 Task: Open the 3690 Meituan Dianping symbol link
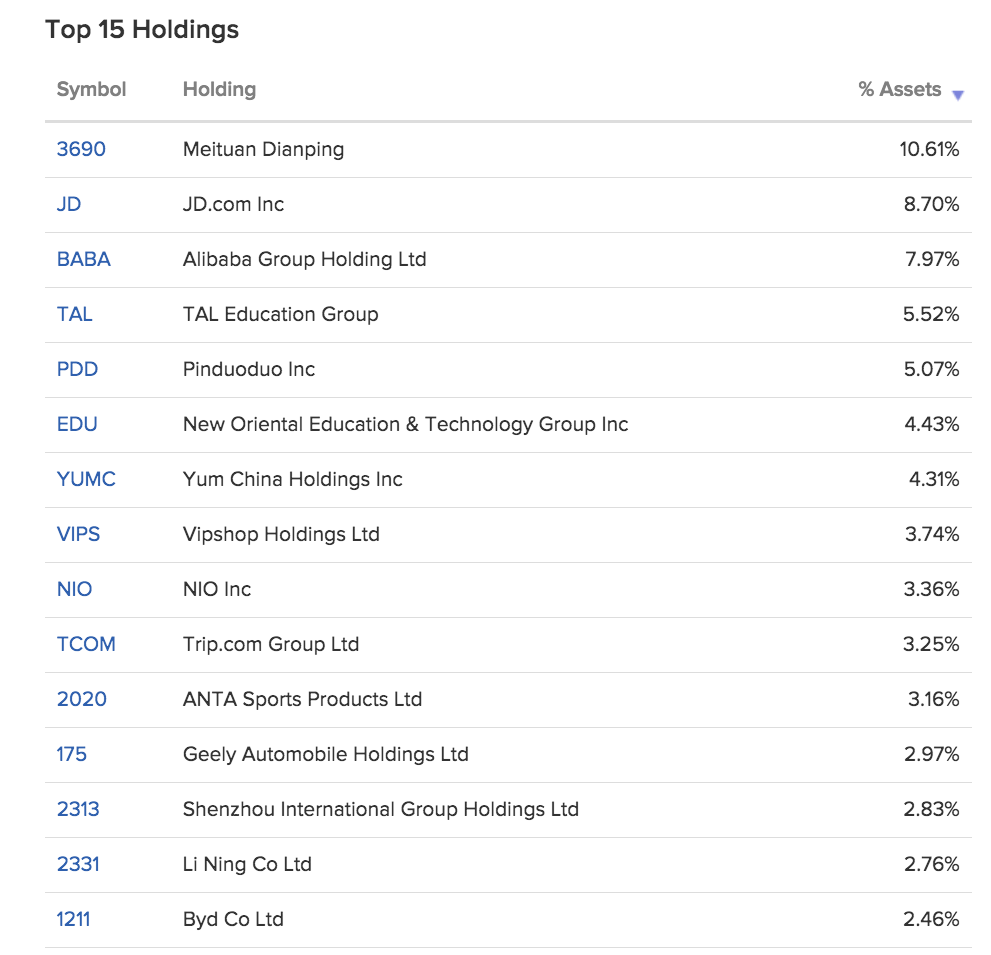(81, 149)
